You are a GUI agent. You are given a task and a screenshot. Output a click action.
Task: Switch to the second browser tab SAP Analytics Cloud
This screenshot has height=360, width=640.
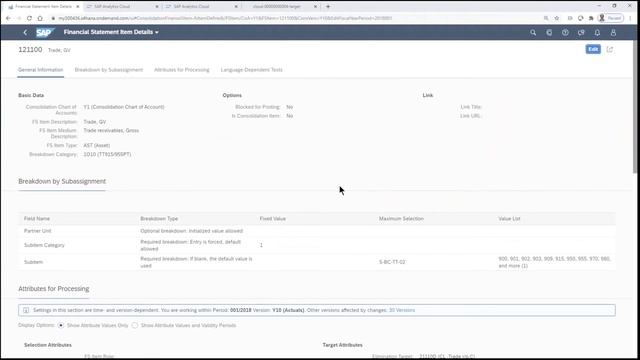click(122, 7)
